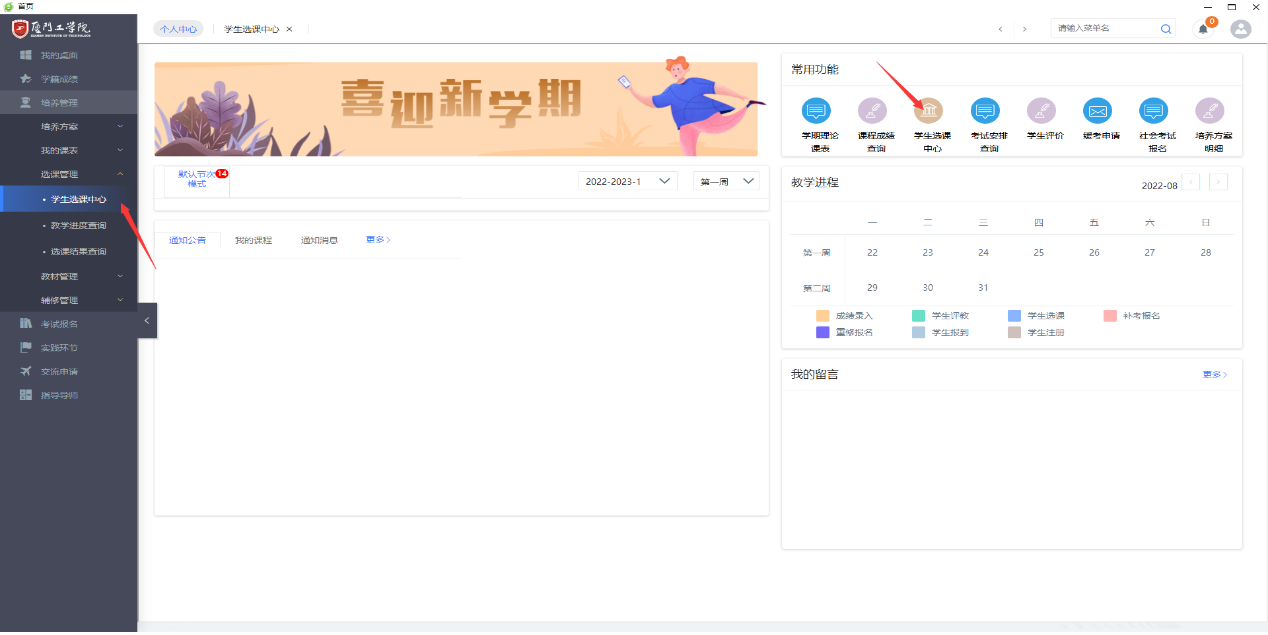The image size is (1268, 635).
Task: Open the 第一周 week dropdown
Action: (726, 181)
